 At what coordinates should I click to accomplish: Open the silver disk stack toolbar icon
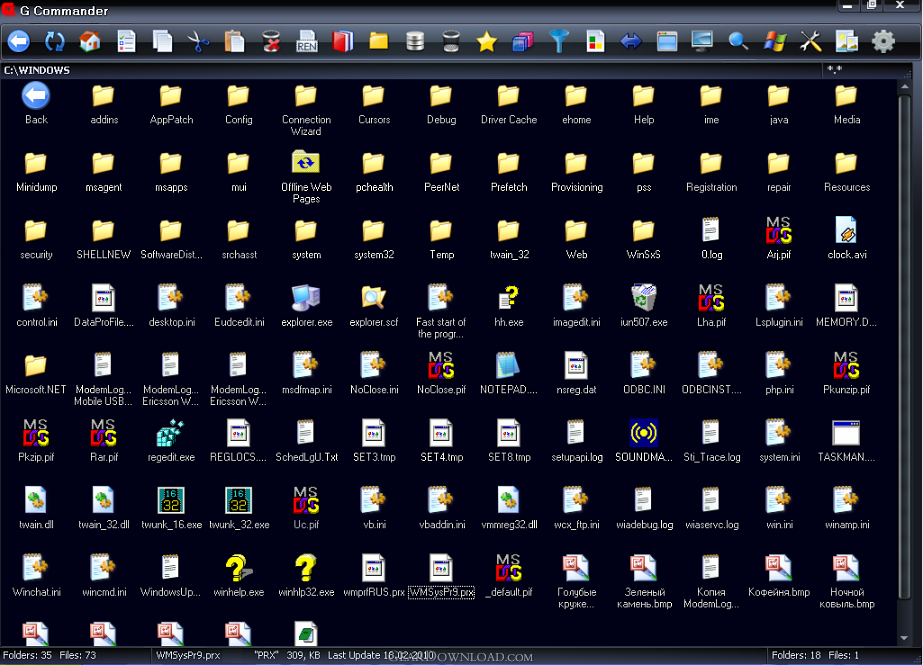(415, 41)
